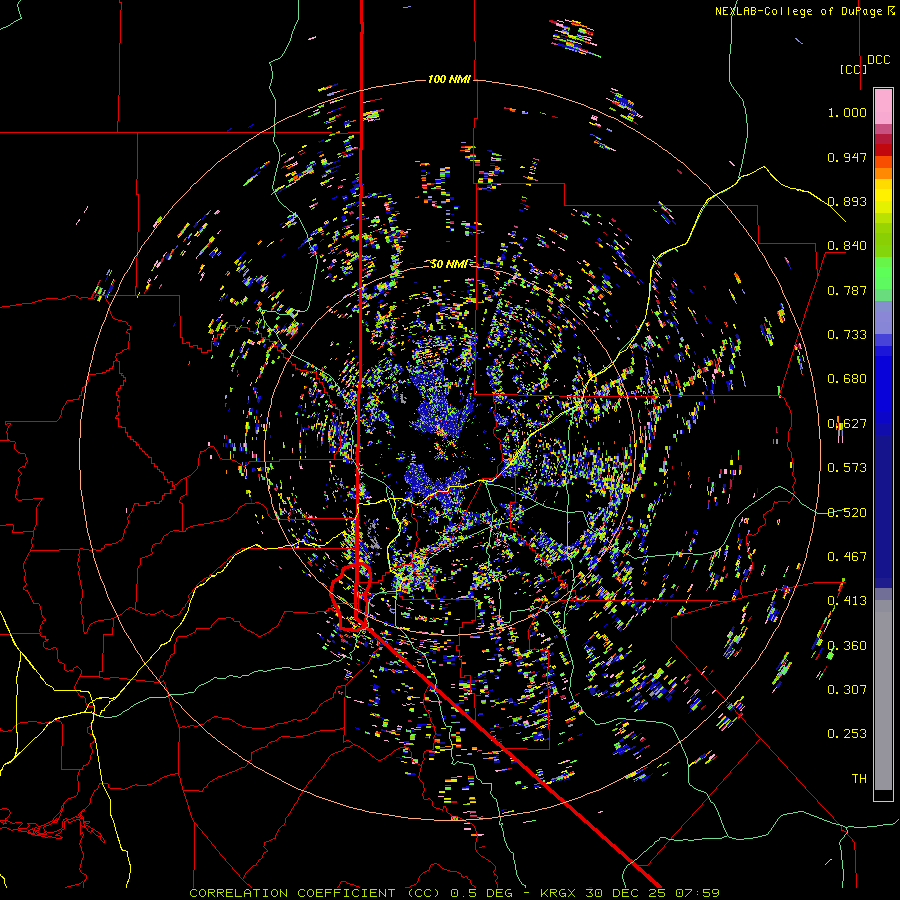This screenshot has width=900, height=900.
Task: Click the TH label at the legend bottom
Action: coord(859,779)
